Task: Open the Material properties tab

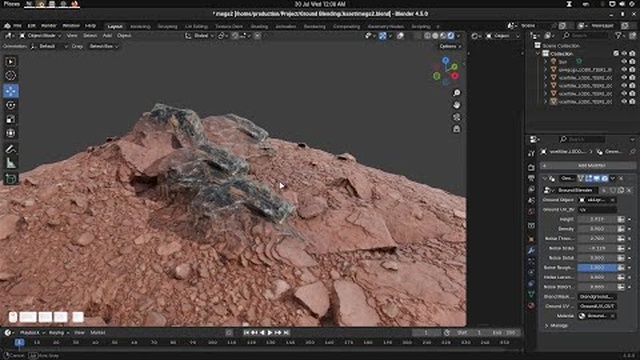Action: pyautogui.click(x=531, y=305)
